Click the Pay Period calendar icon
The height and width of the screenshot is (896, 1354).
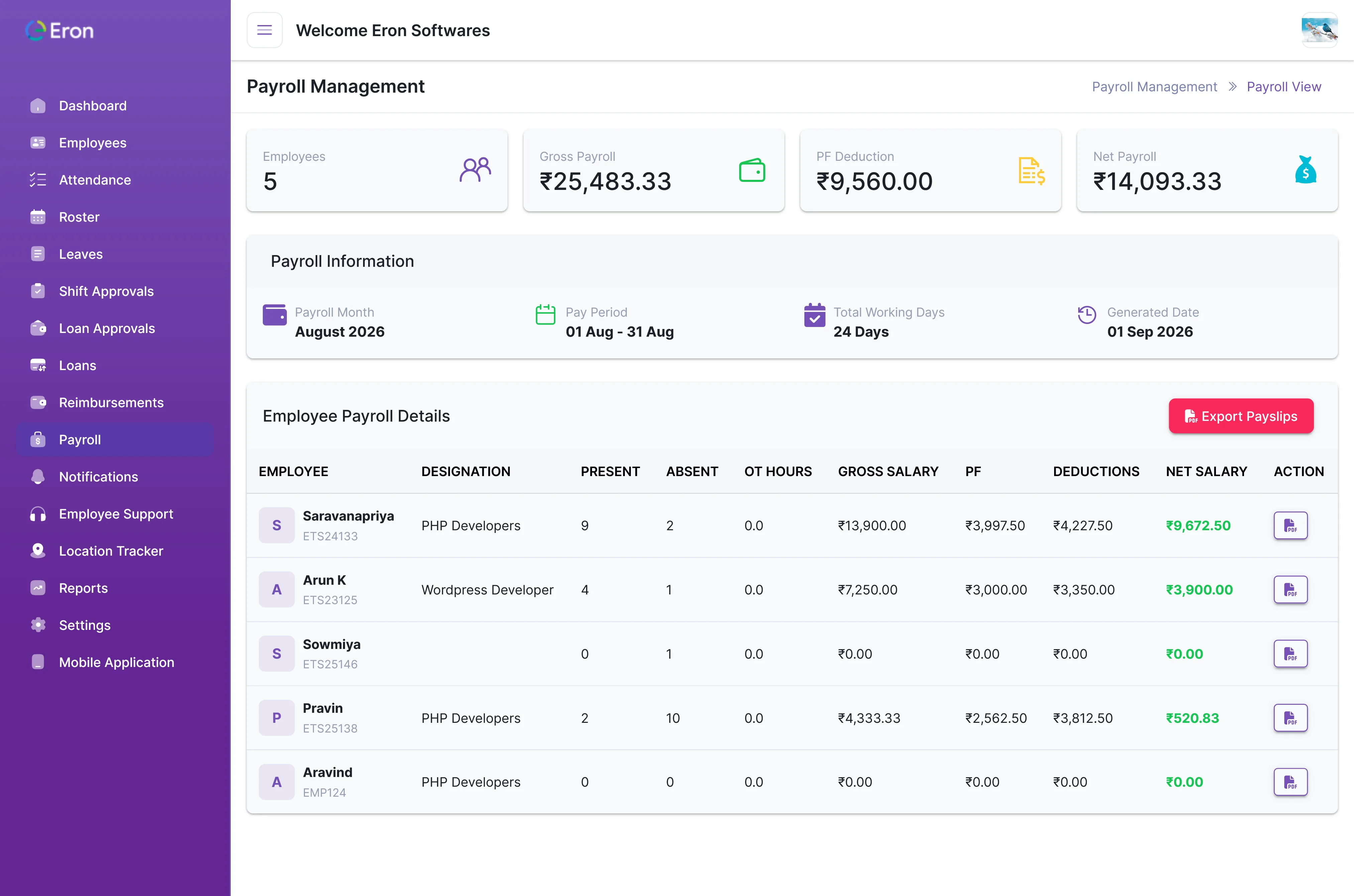coord(545,315)
